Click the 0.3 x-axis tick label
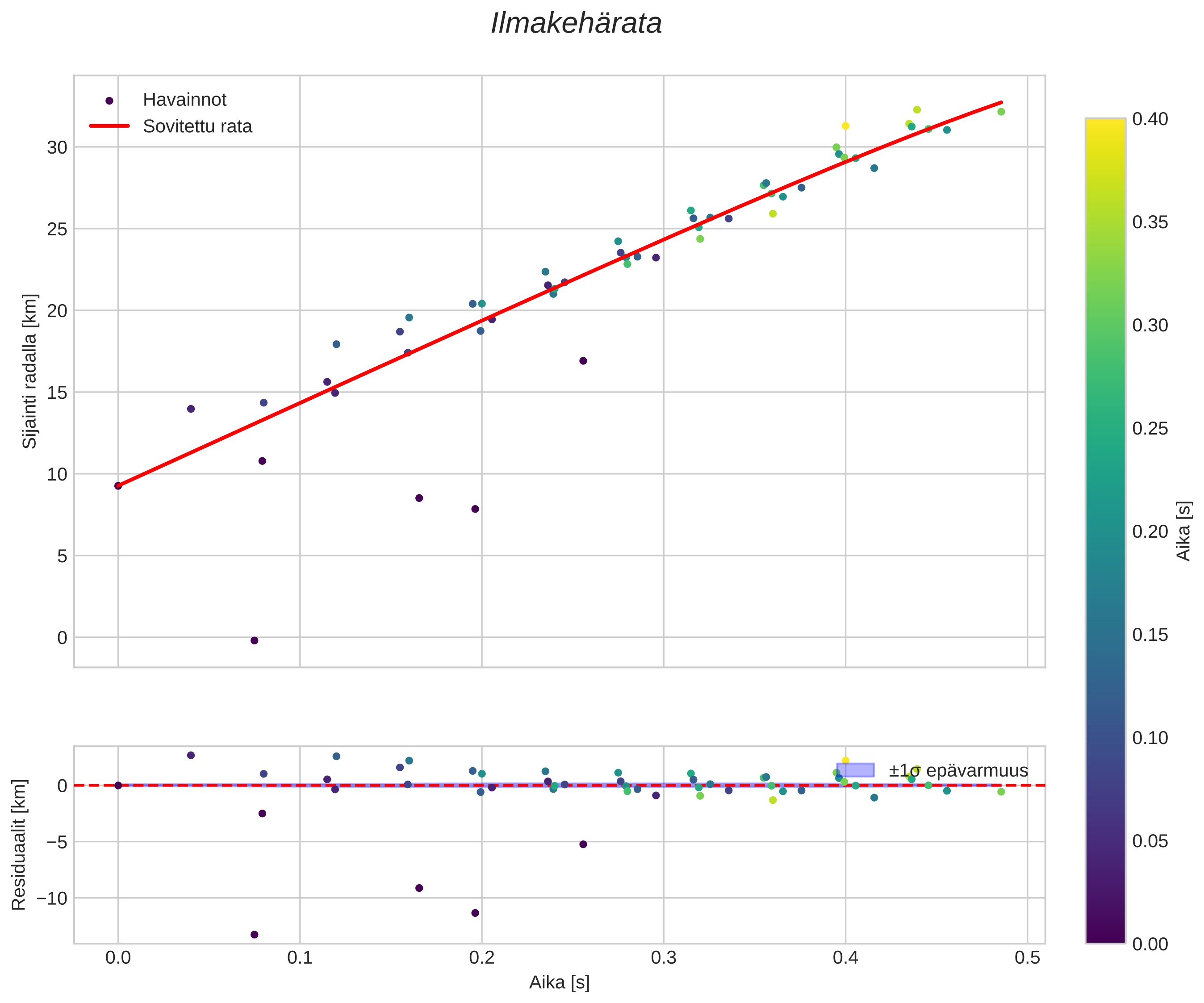1204x1003 pixels. 663,958
